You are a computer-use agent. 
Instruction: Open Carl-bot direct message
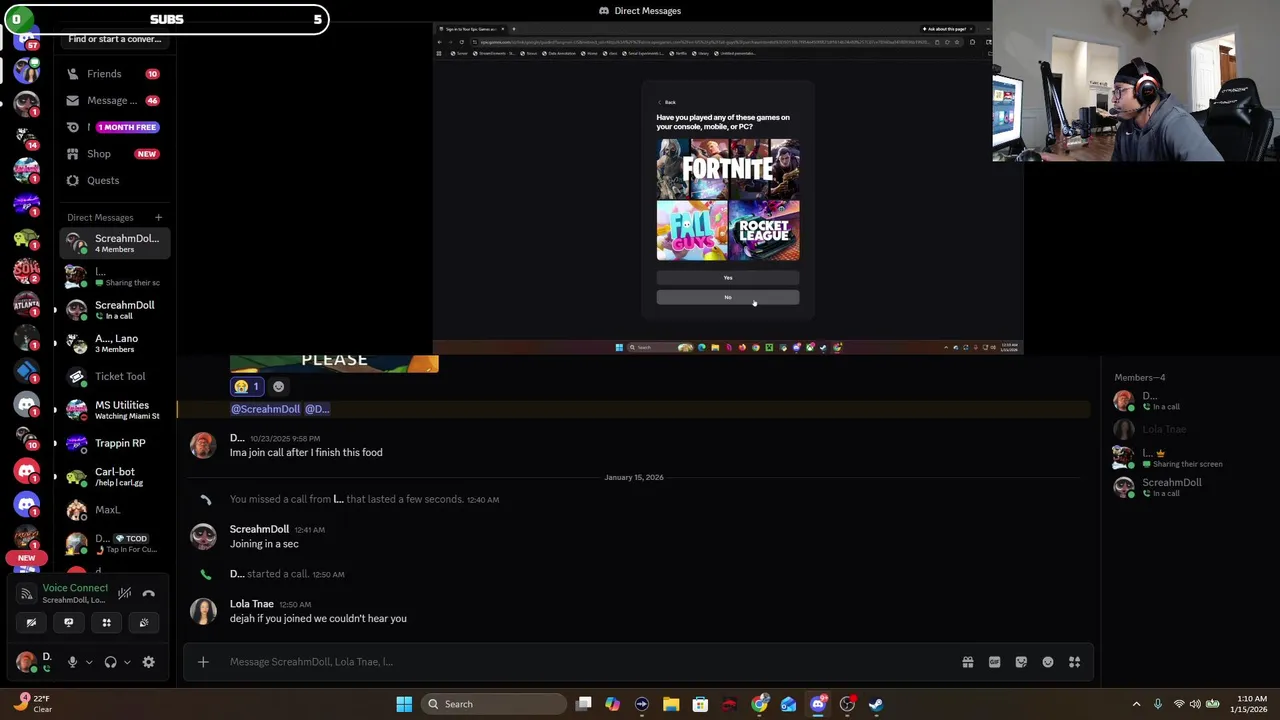coord(115,476)
